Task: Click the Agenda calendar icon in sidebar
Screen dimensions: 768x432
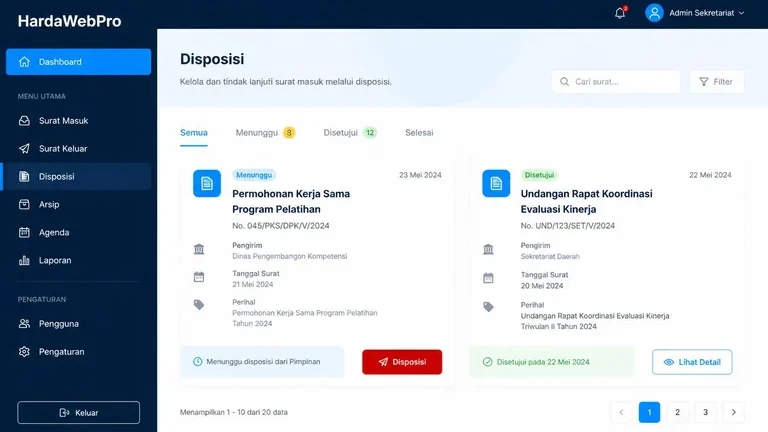Action: click(x=24, y=232)
